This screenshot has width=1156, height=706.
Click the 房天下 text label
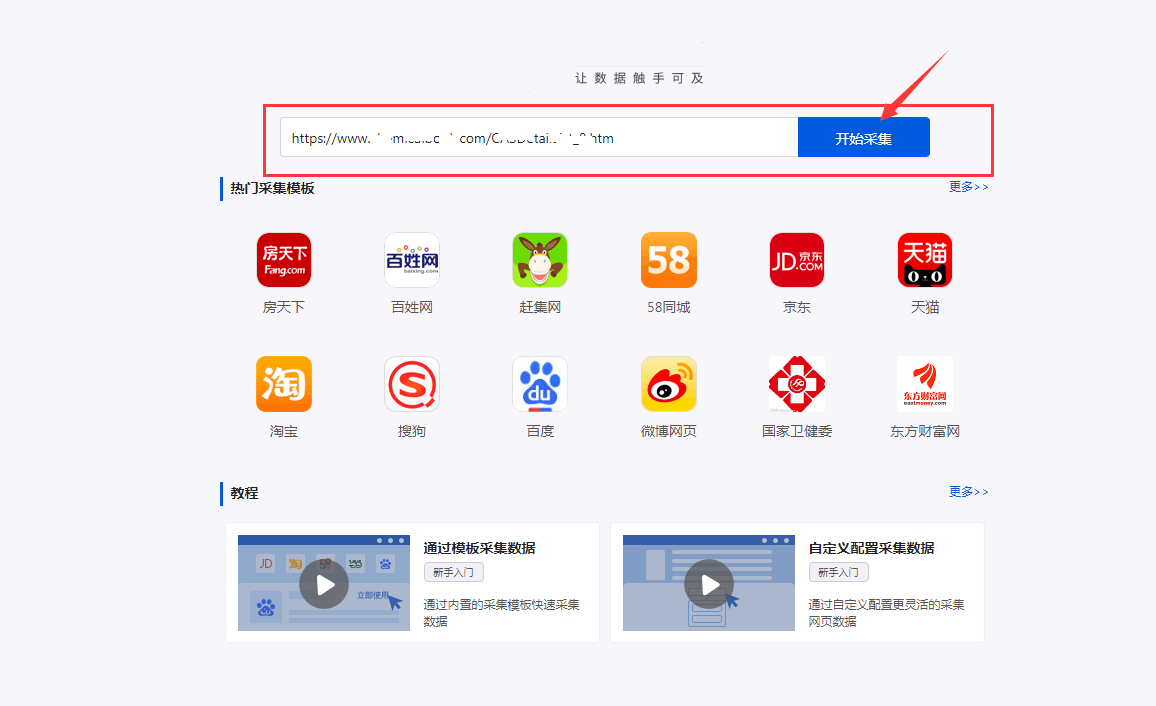coord(284,307)
